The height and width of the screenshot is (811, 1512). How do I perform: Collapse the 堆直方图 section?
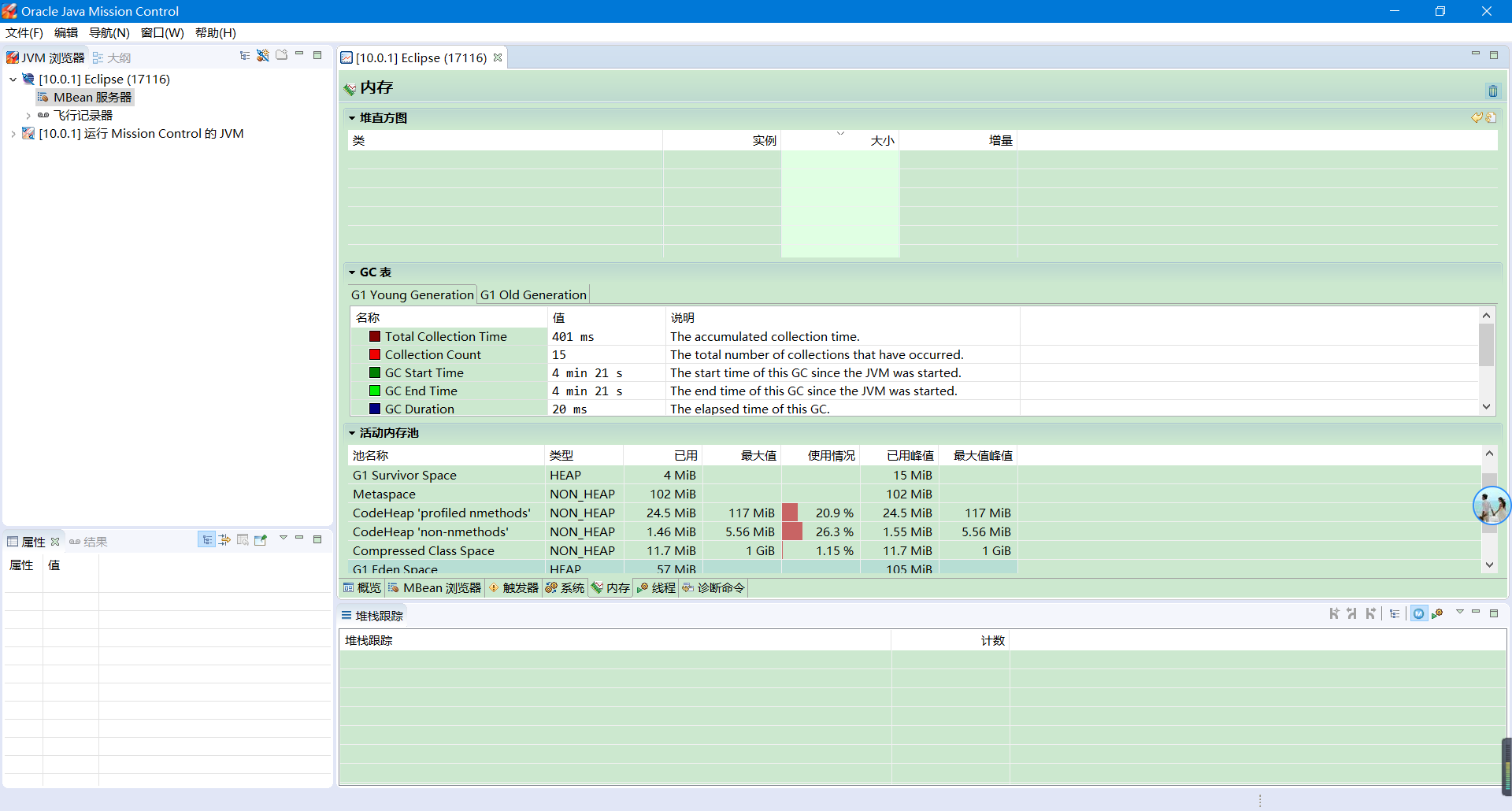[x=352, y=118]
